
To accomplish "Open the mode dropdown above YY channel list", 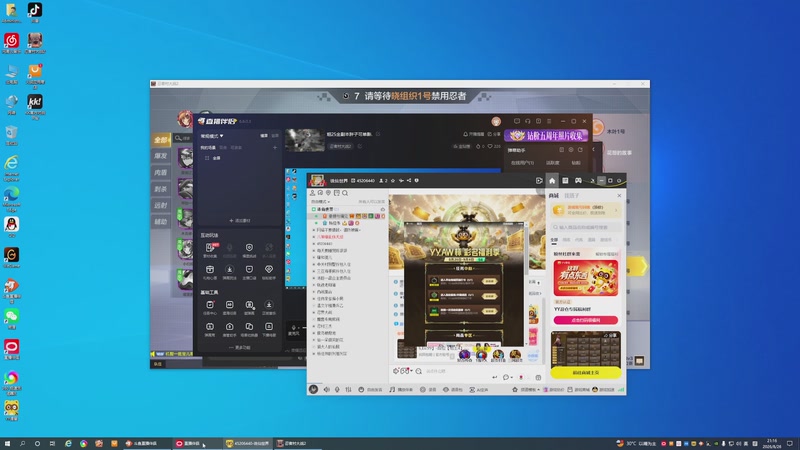I will coord(320,202).
